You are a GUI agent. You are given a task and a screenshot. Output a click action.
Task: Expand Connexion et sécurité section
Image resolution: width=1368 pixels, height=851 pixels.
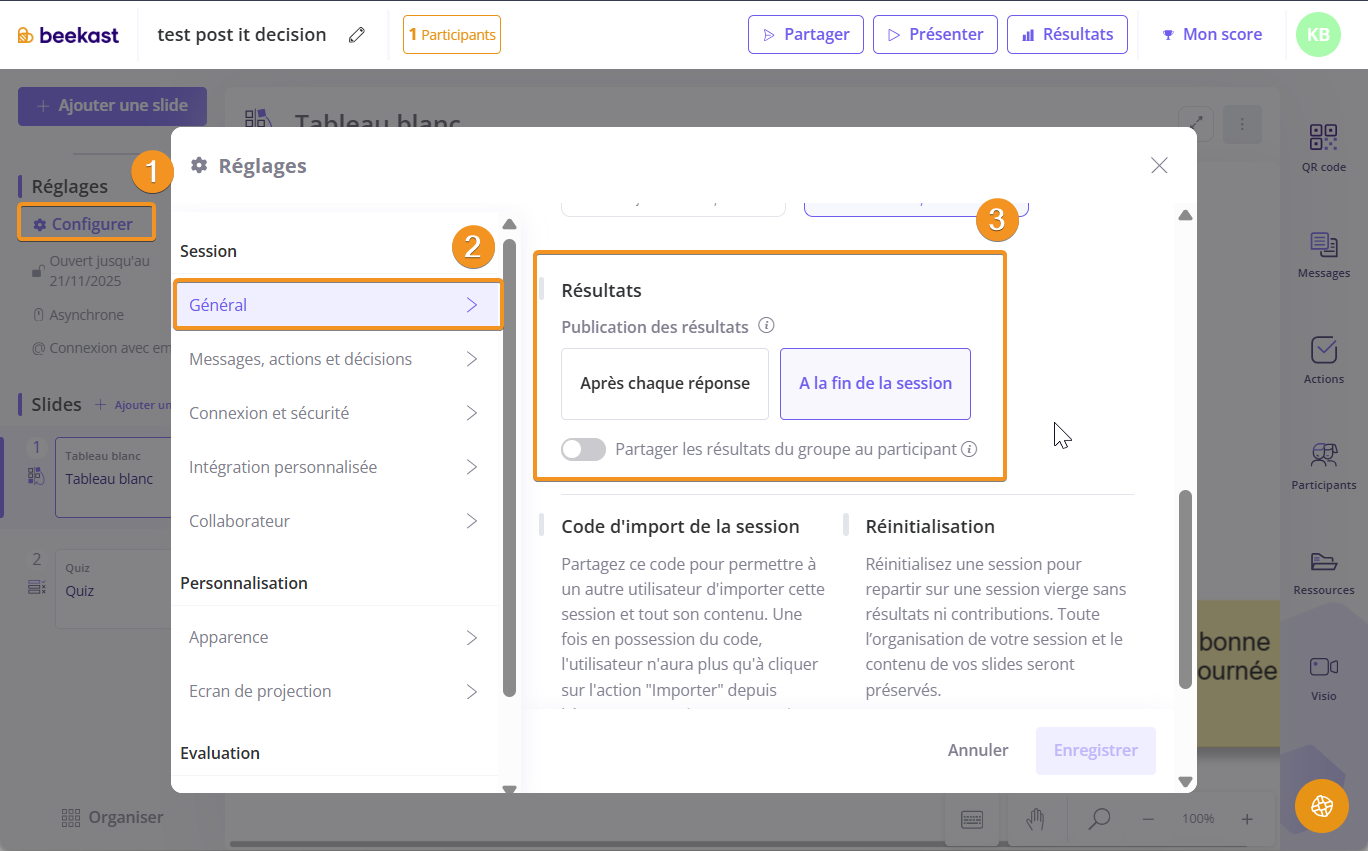335,413
